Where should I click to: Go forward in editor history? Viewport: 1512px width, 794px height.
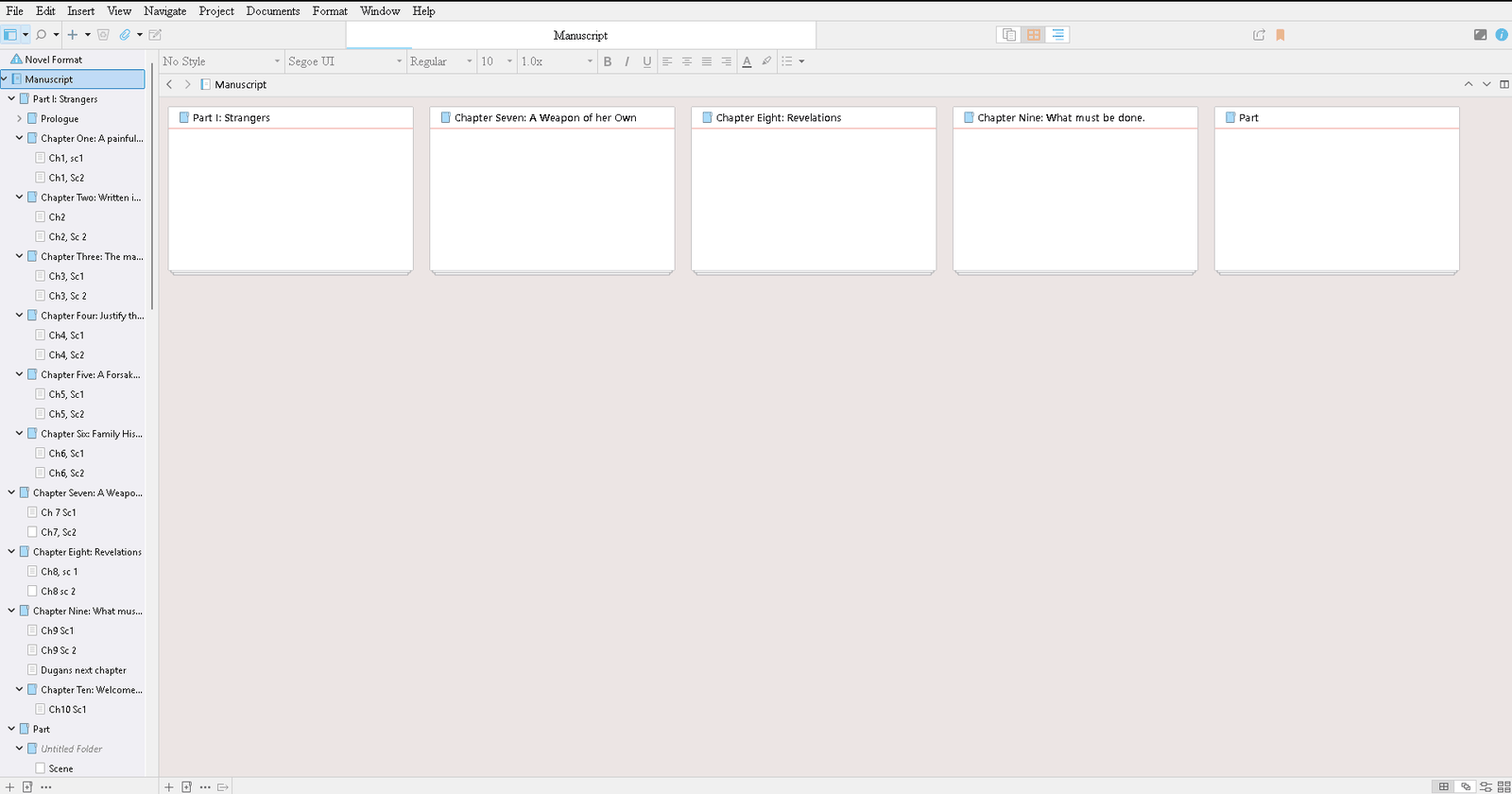click(188, 84)
